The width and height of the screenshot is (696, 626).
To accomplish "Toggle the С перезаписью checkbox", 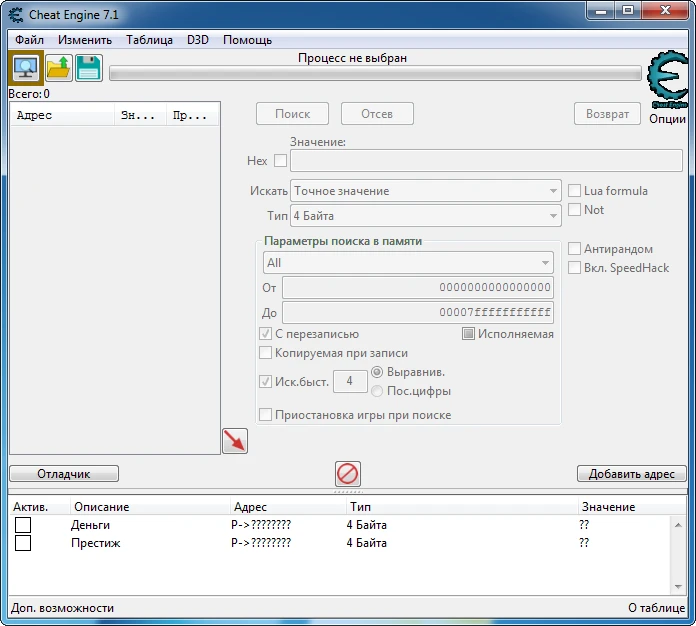I will [x=265, y=333].
